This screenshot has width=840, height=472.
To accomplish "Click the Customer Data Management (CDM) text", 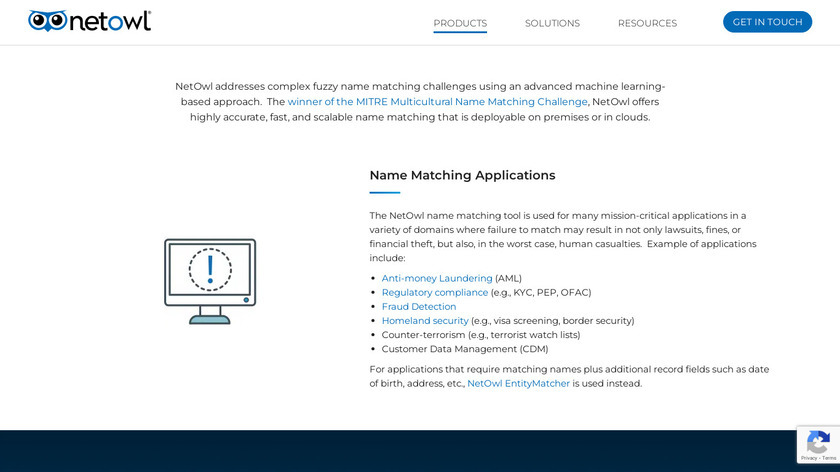I will click(x=464, y=349).
